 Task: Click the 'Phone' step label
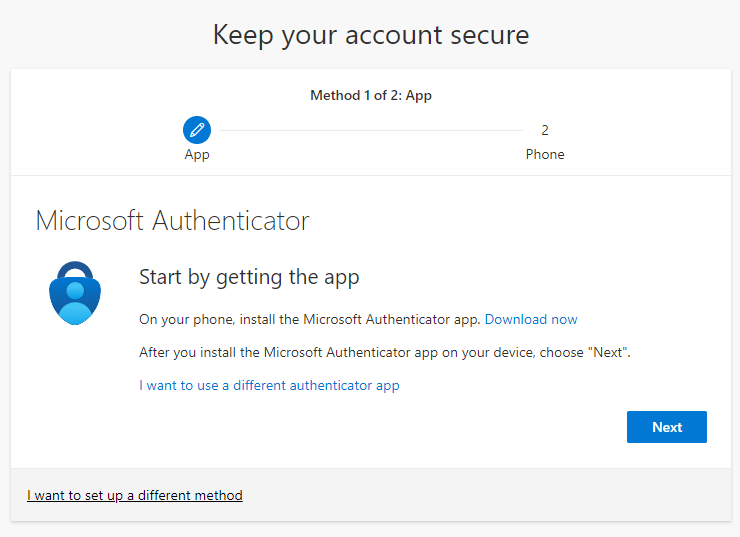pyautogui.click(x=545, y=154)
